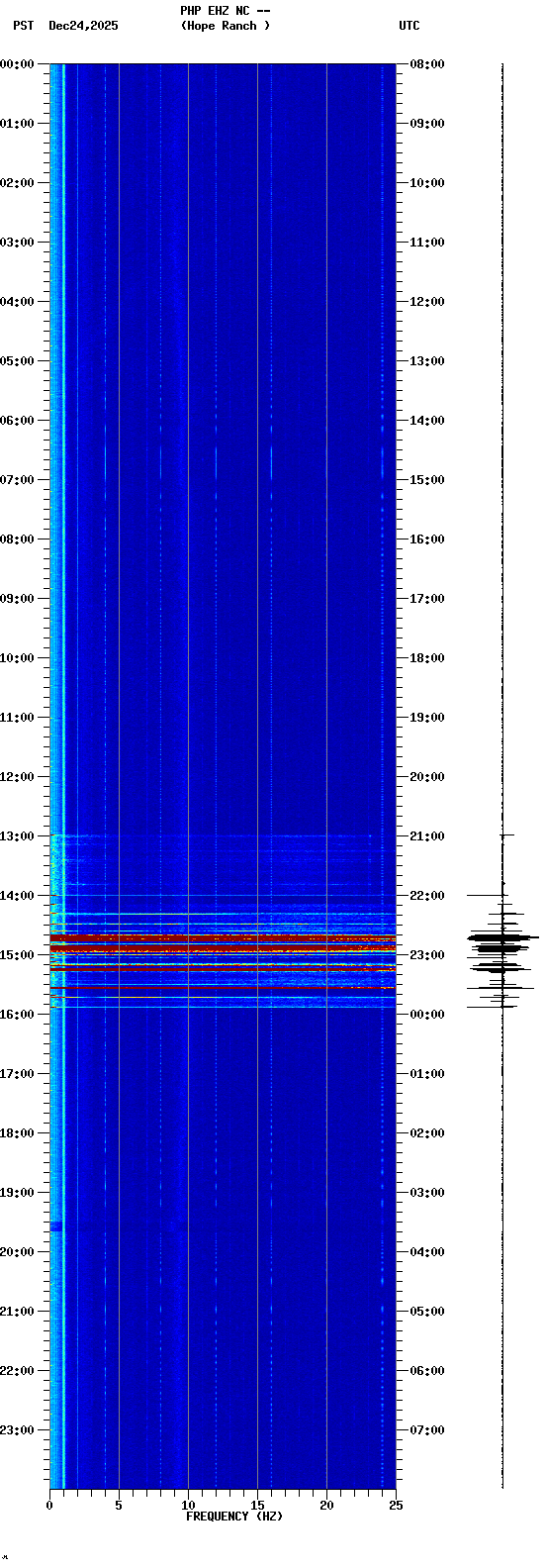Click the 5 Hz frequency tick label

coord(119,1506)
